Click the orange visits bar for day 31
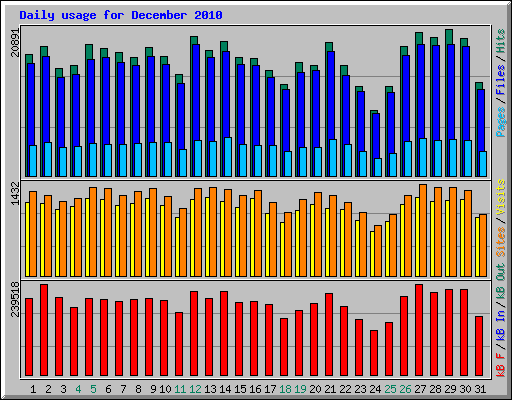Viewport: 512px width, 400px height. tap(483, 246)
